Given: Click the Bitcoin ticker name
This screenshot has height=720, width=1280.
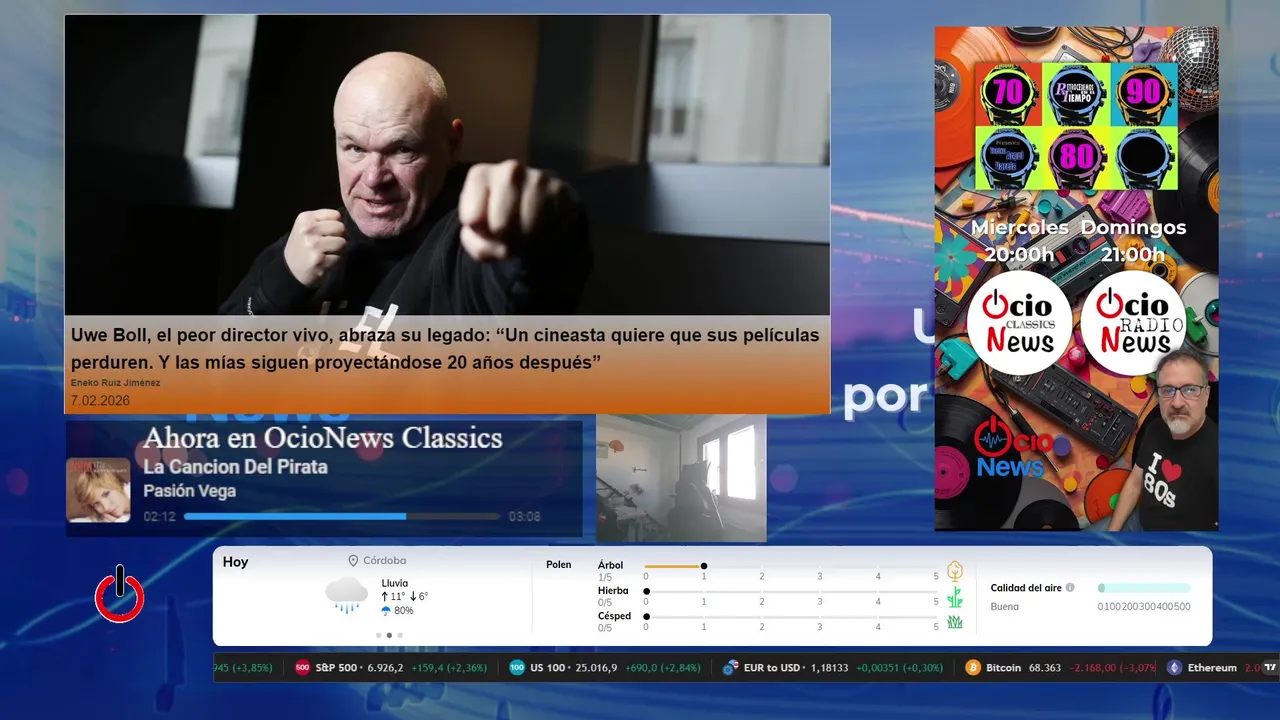Looking at the screenshot, I should 1004,667.
